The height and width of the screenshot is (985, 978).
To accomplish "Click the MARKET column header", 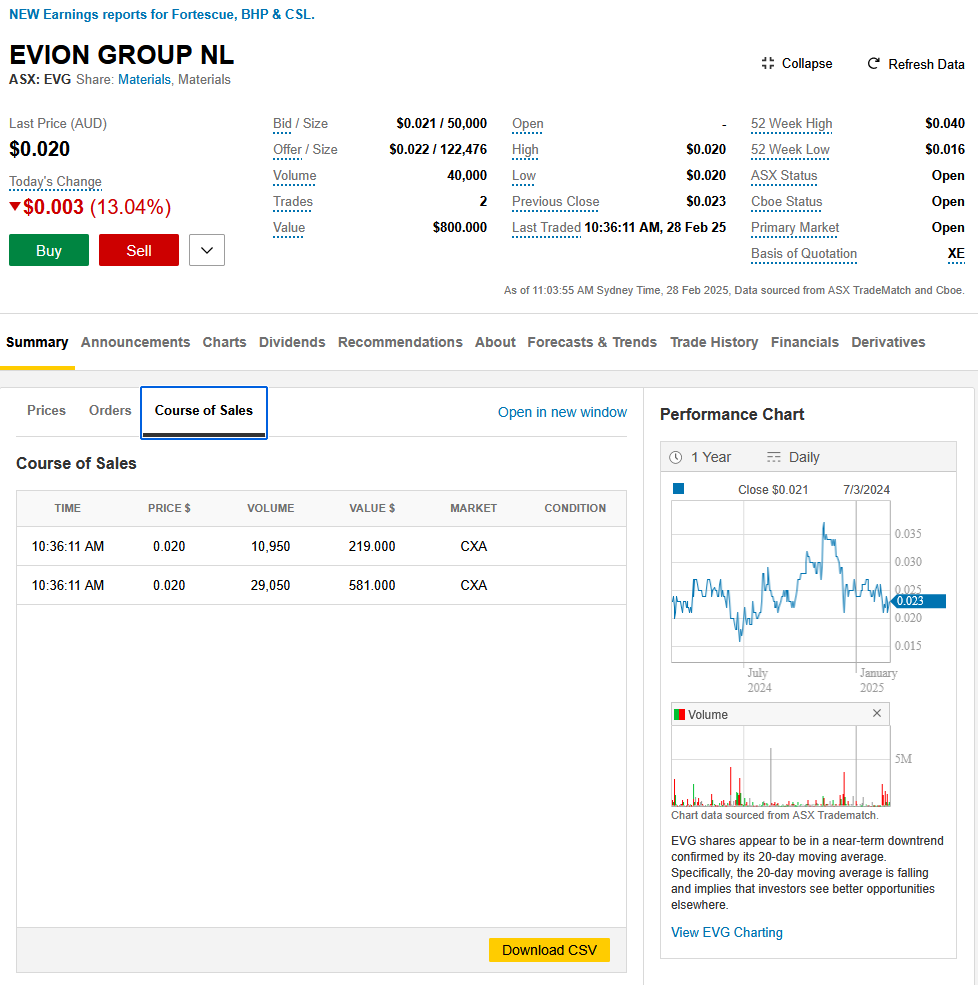I will (474, 508).
